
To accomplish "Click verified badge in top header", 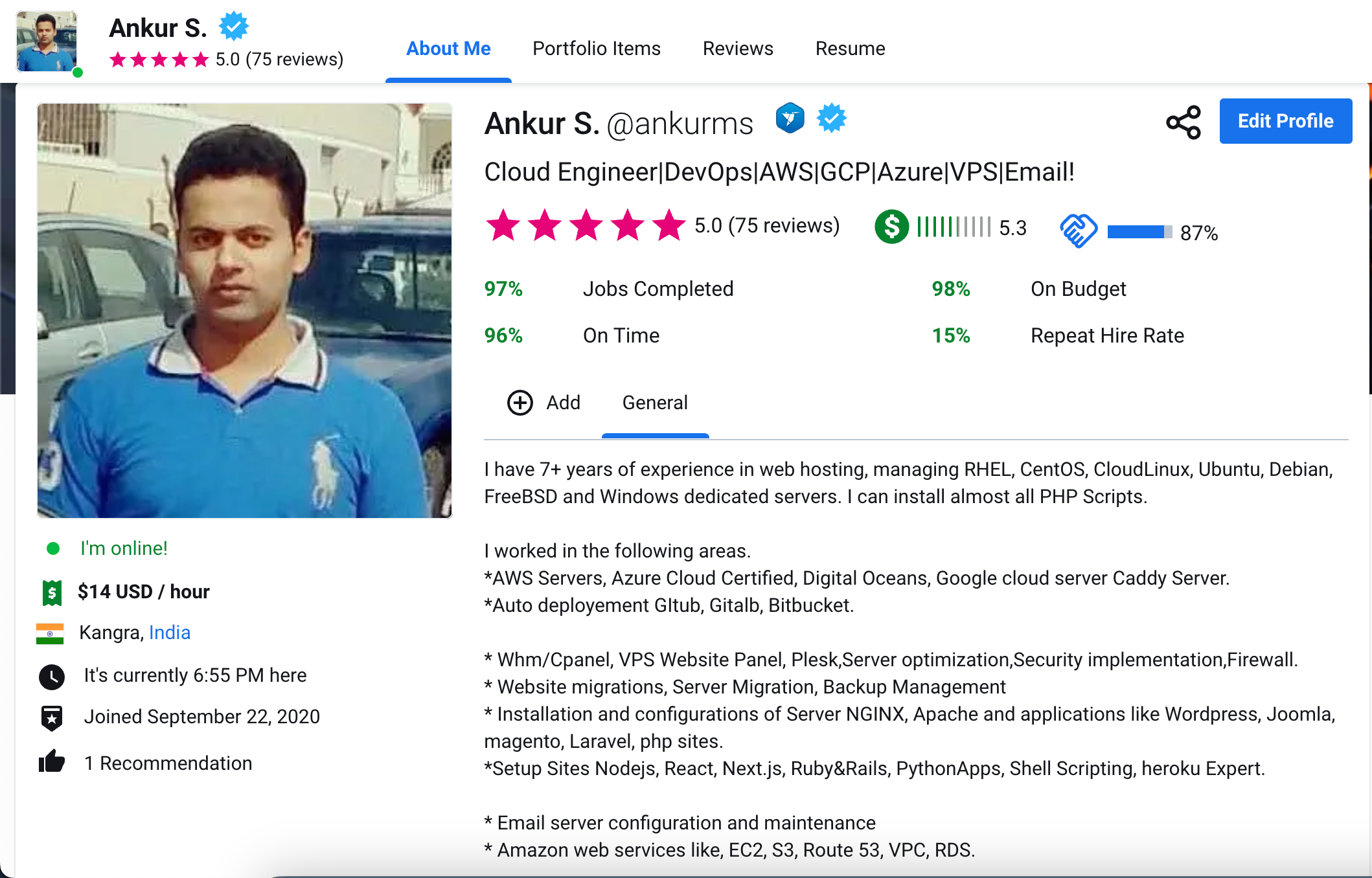I will tap(234, 27).
